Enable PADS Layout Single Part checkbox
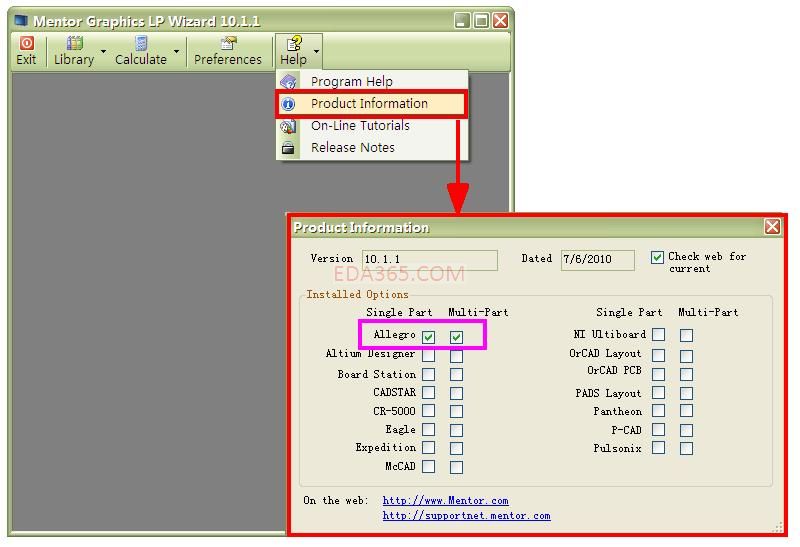Viewport: 800px width, 547px height. click(659, 392)
